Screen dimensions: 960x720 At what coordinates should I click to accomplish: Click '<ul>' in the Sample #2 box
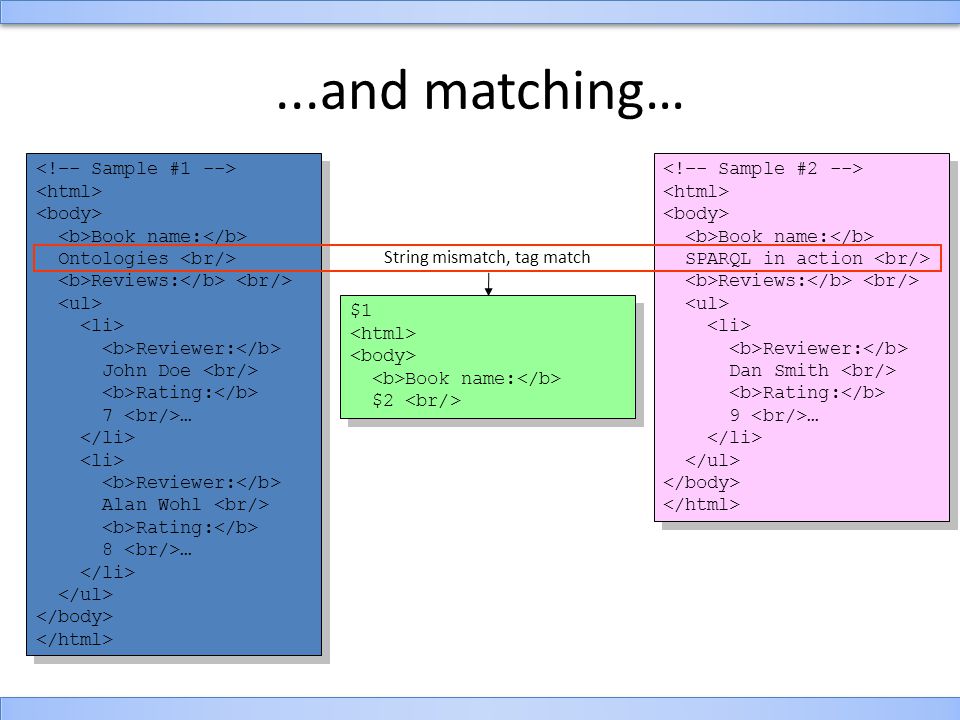point(707,303)
